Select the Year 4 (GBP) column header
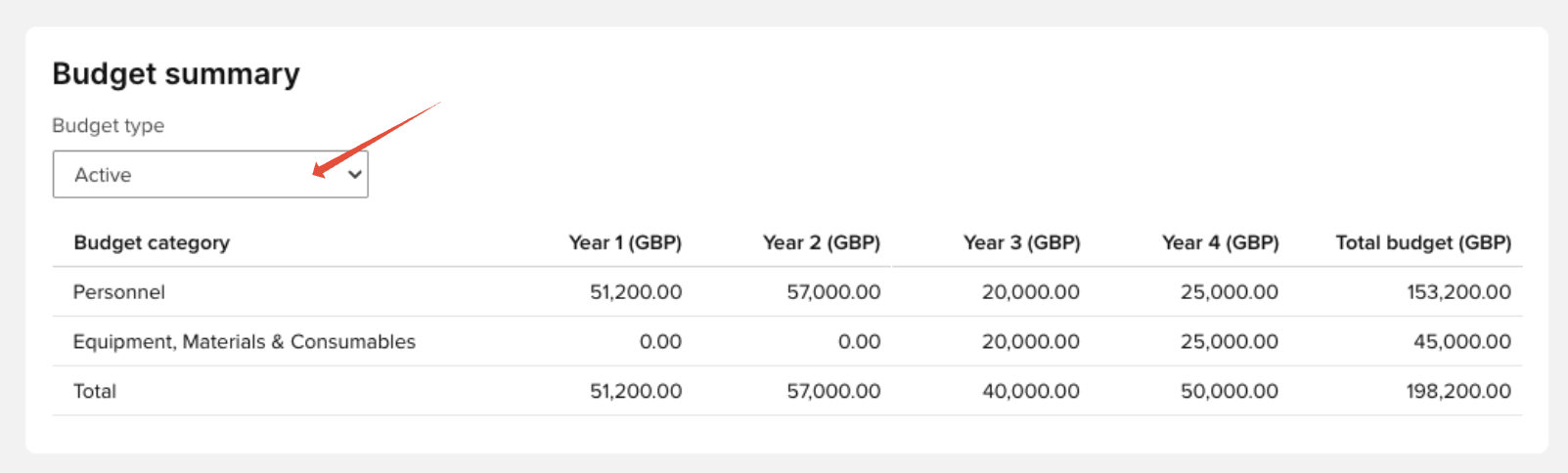Screen dimensions: 1568x473 pos(1220,243)
